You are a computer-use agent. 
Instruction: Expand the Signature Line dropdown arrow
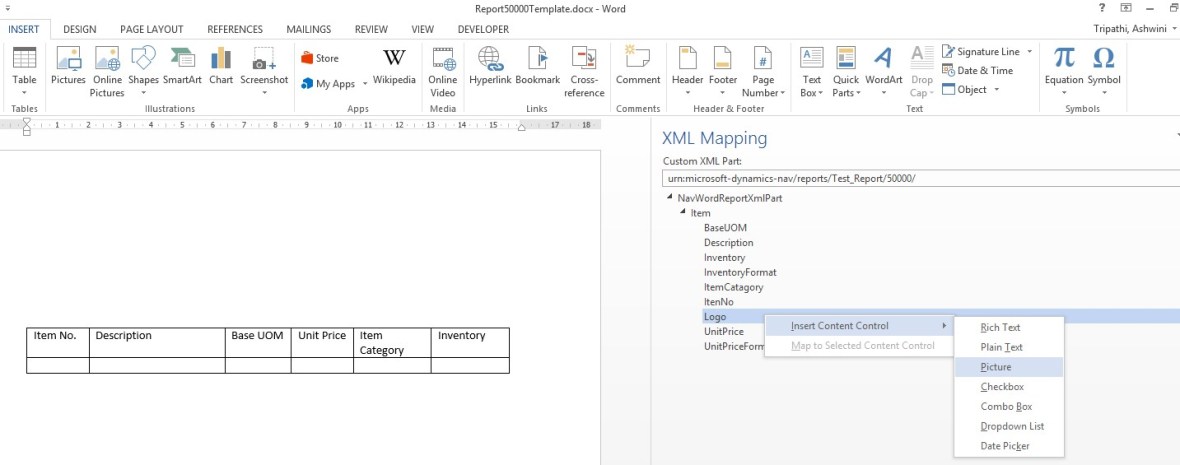[x=1029, y=52]
